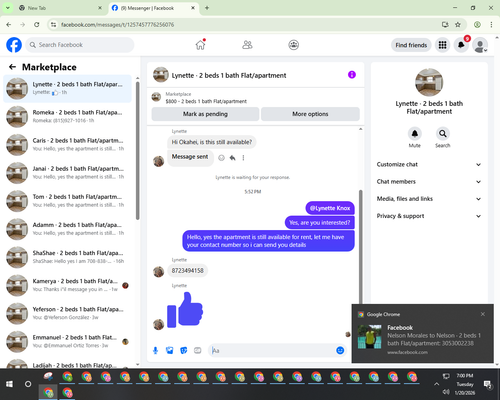Open Tom conversation in the list
Image resolution: width=500 pixels, height=400 pixels.
point(67,201)
